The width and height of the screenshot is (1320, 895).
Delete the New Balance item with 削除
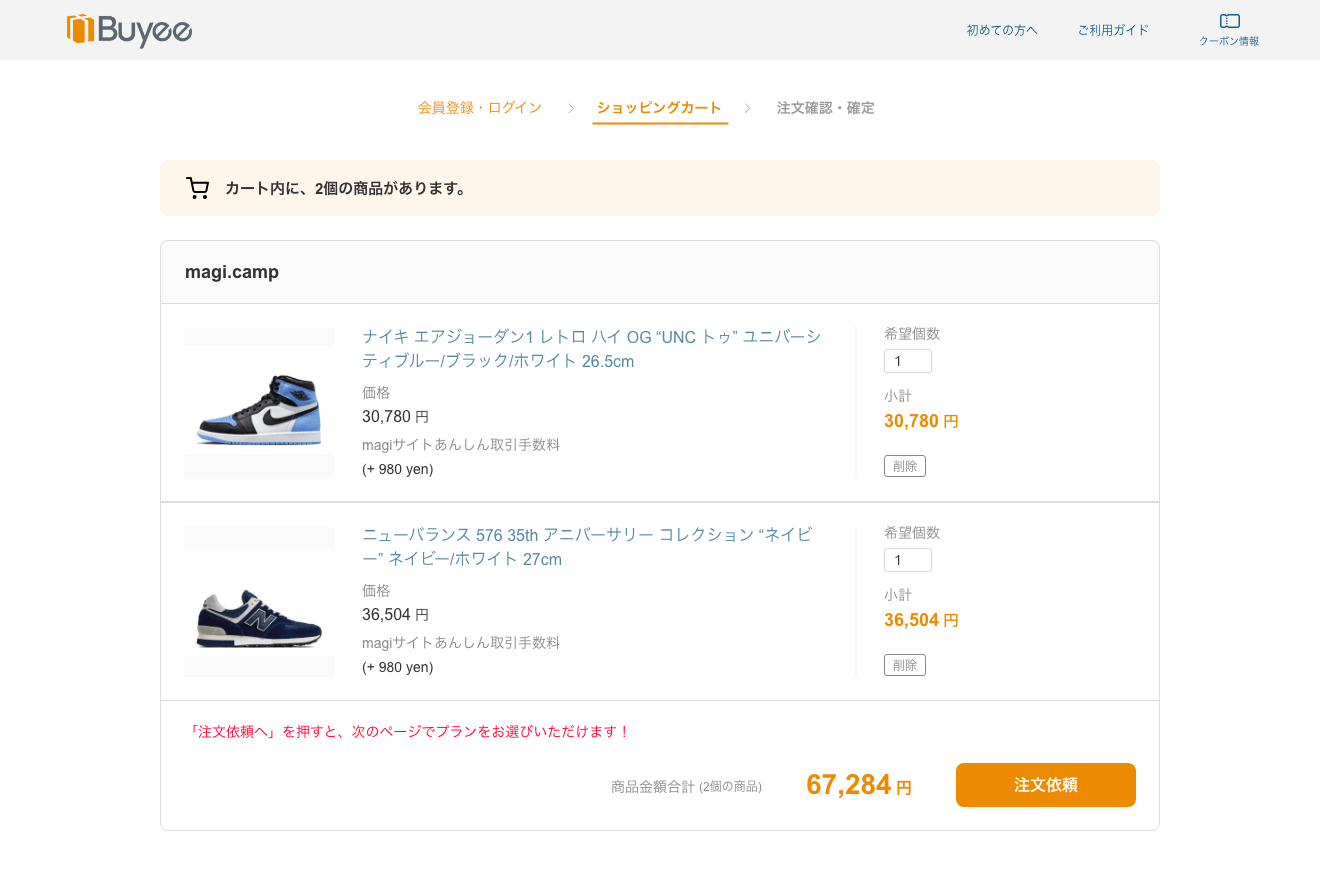coord(905,665)
